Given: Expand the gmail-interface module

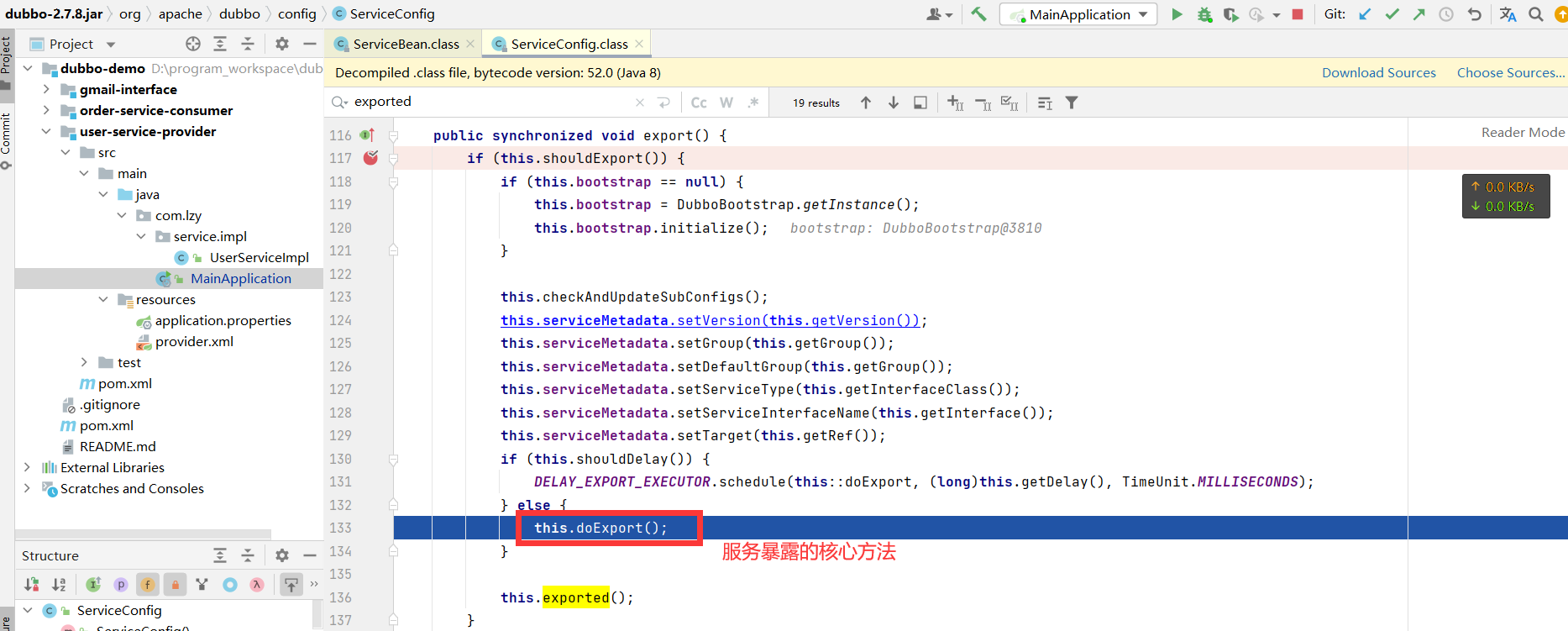Looking at the screenshot, I should point(45,89).
